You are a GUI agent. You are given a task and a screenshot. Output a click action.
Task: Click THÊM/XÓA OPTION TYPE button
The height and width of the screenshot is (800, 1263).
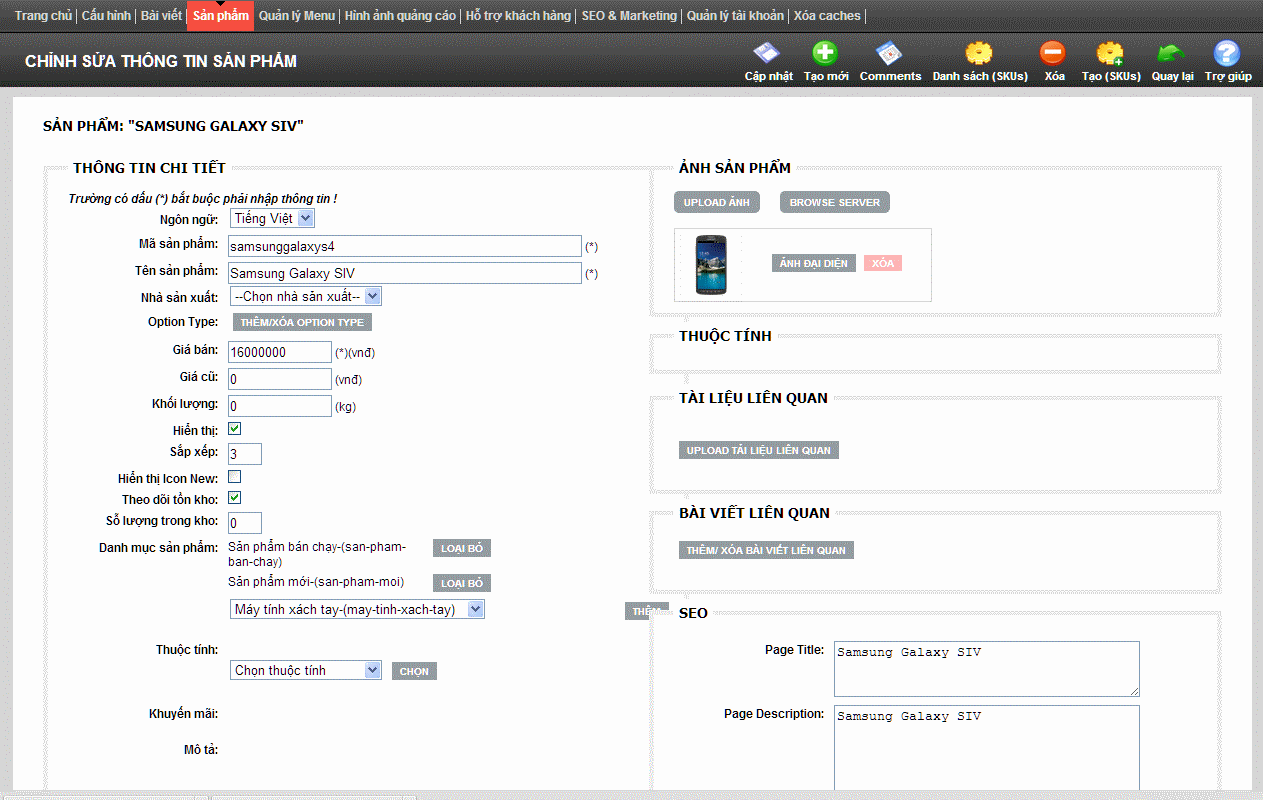pos(302,322)
